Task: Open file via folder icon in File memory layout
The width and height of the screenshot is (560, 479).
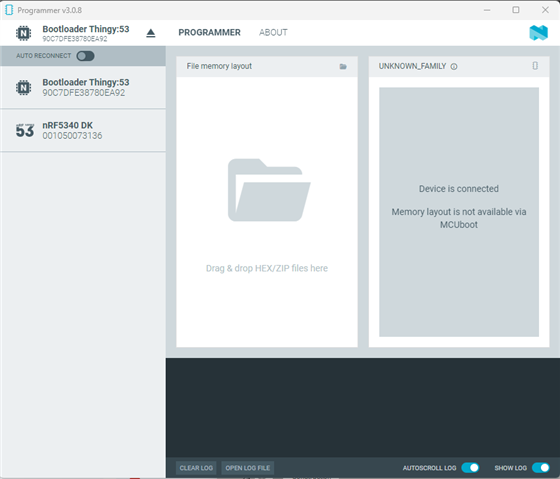Action: coord(343,66)
